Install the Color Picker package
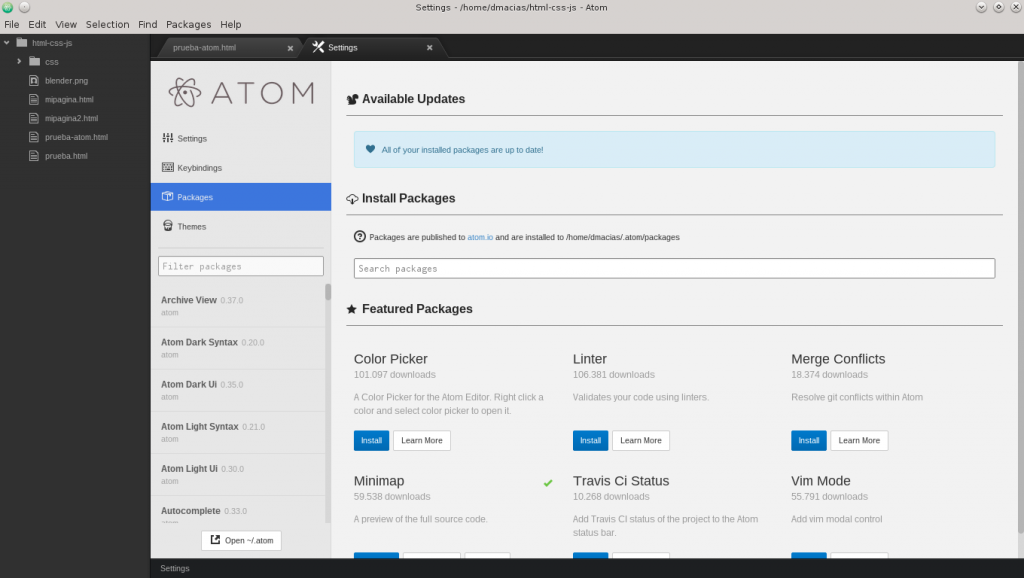 coord(371,440)
